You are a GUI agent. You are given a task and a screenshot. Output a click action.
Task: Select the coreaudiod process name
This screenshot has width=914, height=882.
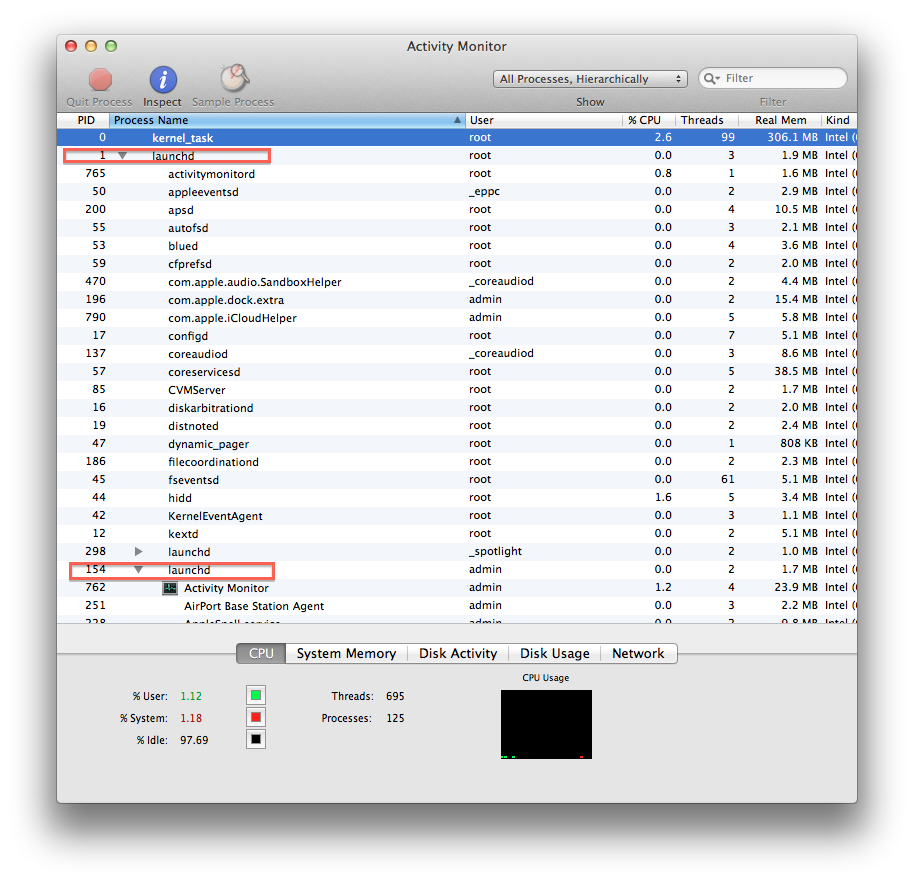point(198,354)
